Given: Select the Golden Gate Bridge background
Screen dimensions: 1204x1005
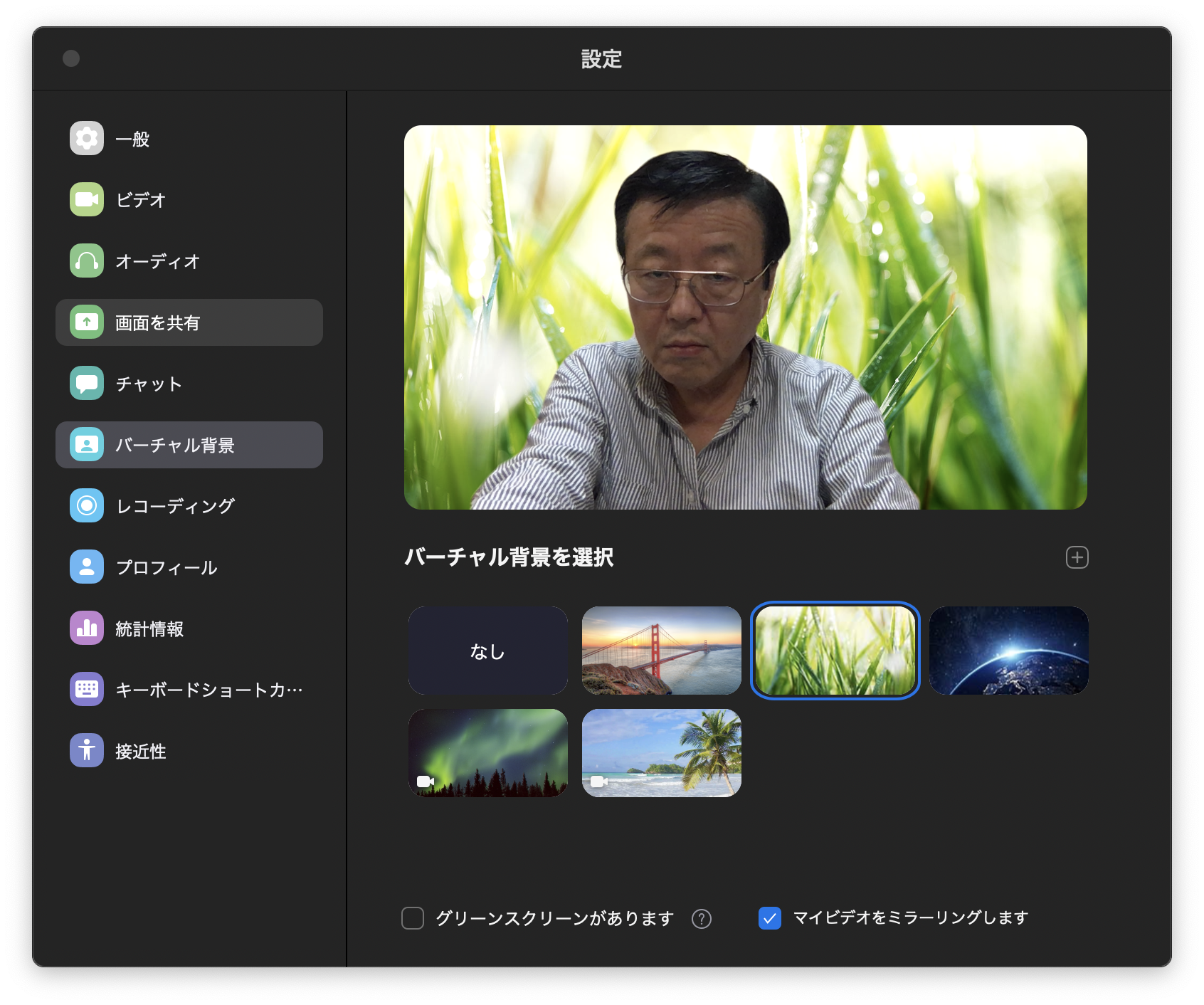Looking at the screenshot, I should tap(662, 651).
